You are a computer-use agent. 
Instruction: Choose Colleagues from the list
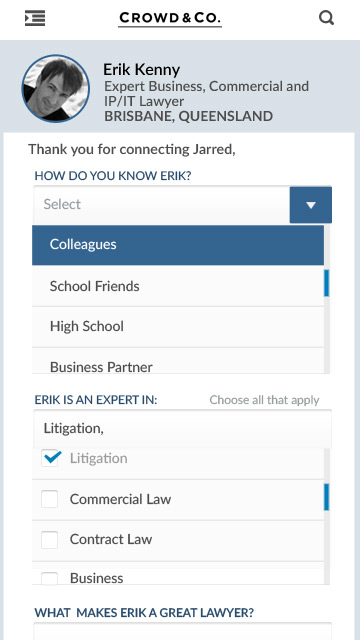tap(178, 245)
